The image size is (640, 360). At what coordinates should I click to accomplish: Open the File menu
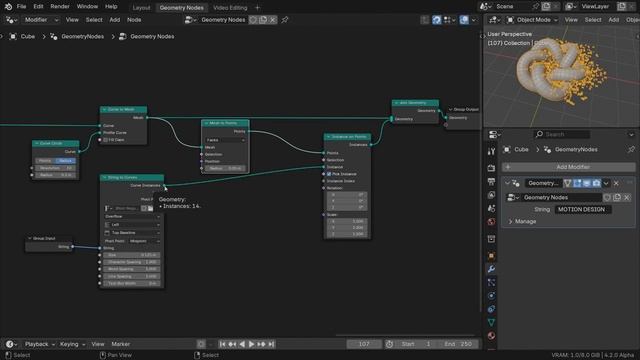pyautogui.click(x=21, y=7)
